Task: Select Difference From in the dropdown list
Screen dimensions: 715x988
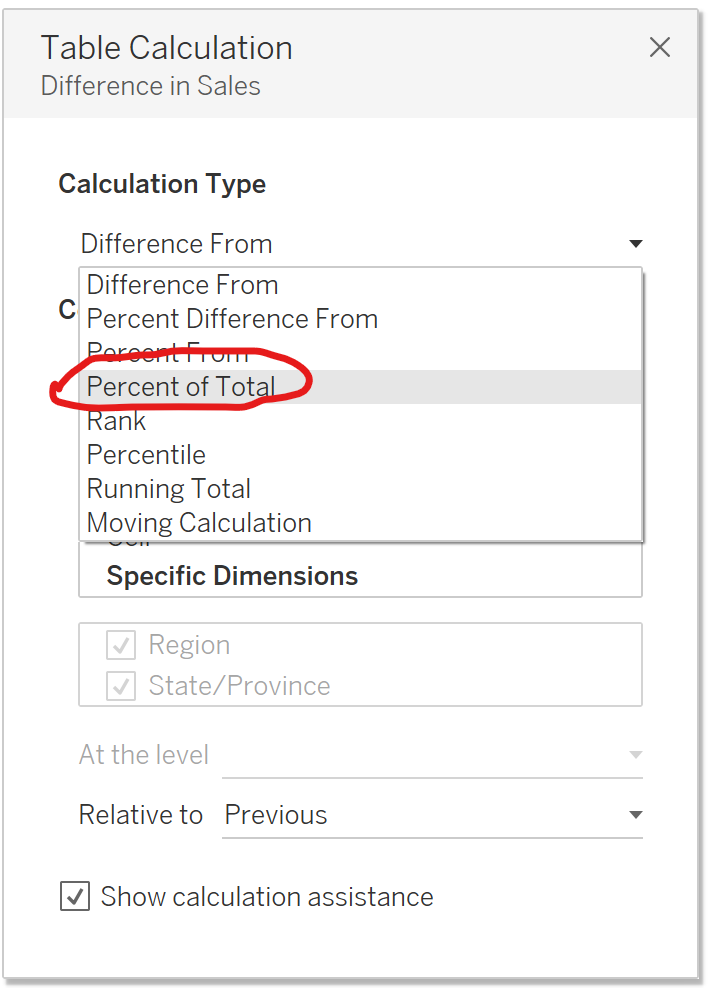Action: tap(182, 285)
